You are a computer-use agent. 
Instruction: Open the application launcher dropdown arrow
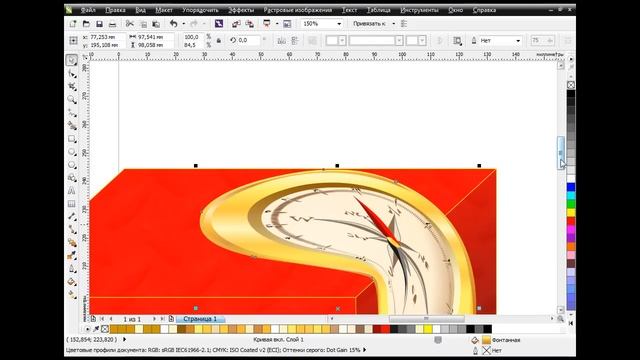[x=277, y=24]
